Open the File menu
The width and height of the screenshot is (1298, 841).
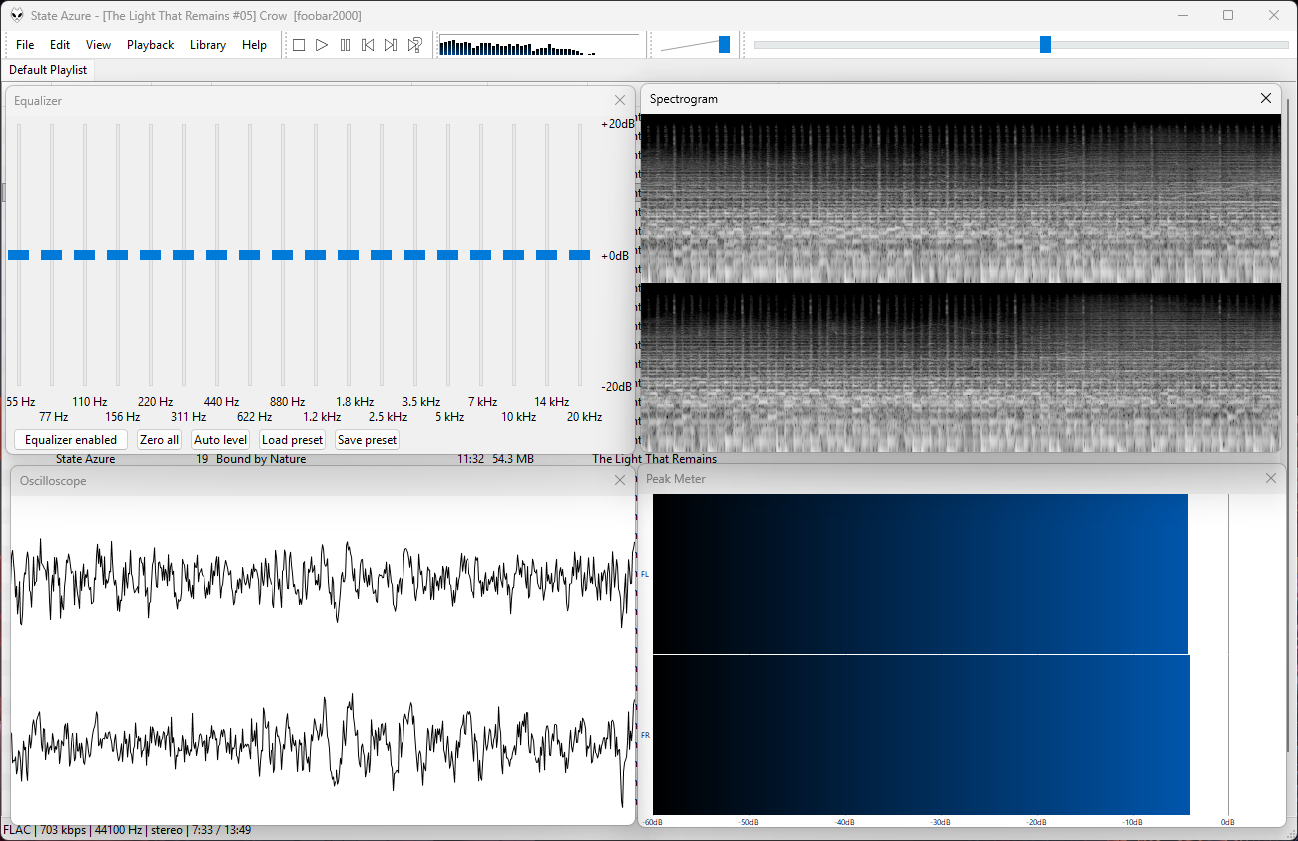coord(25,45)
